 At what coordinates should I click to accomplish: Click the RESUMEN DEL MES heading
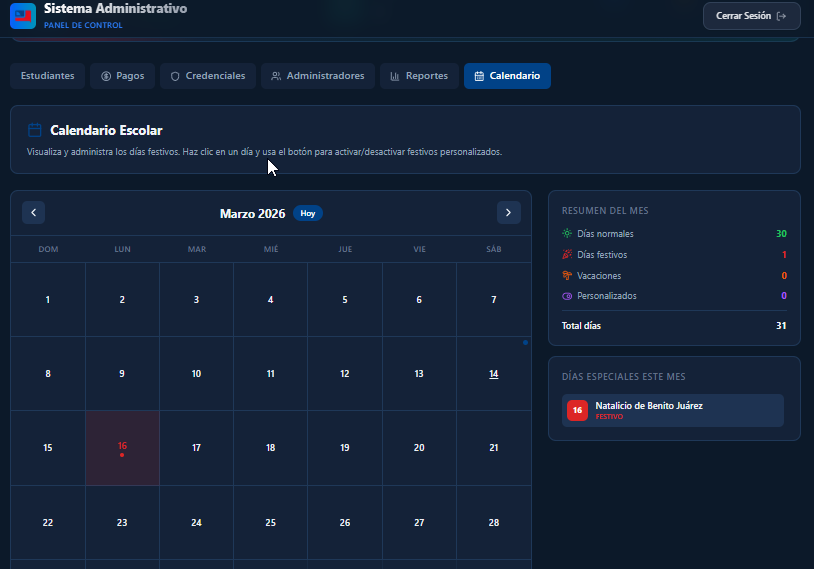click(x=605, y=211)
